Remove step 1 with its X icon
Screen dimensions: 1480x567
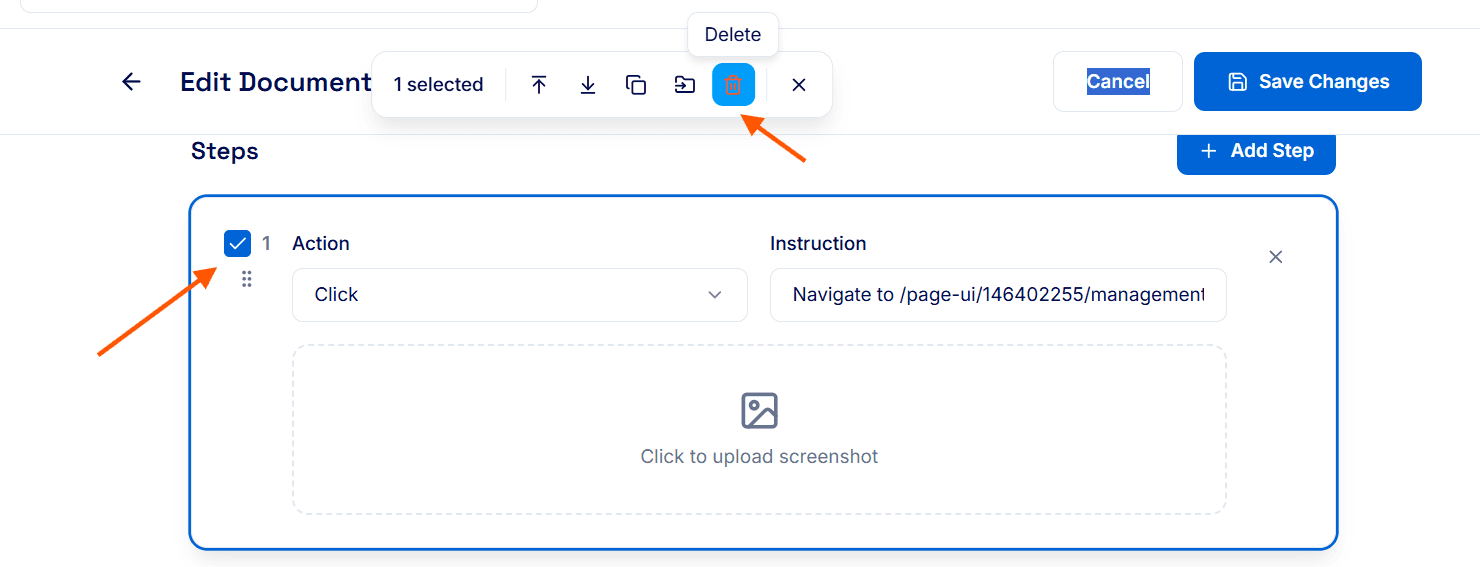pos(1276,257)
